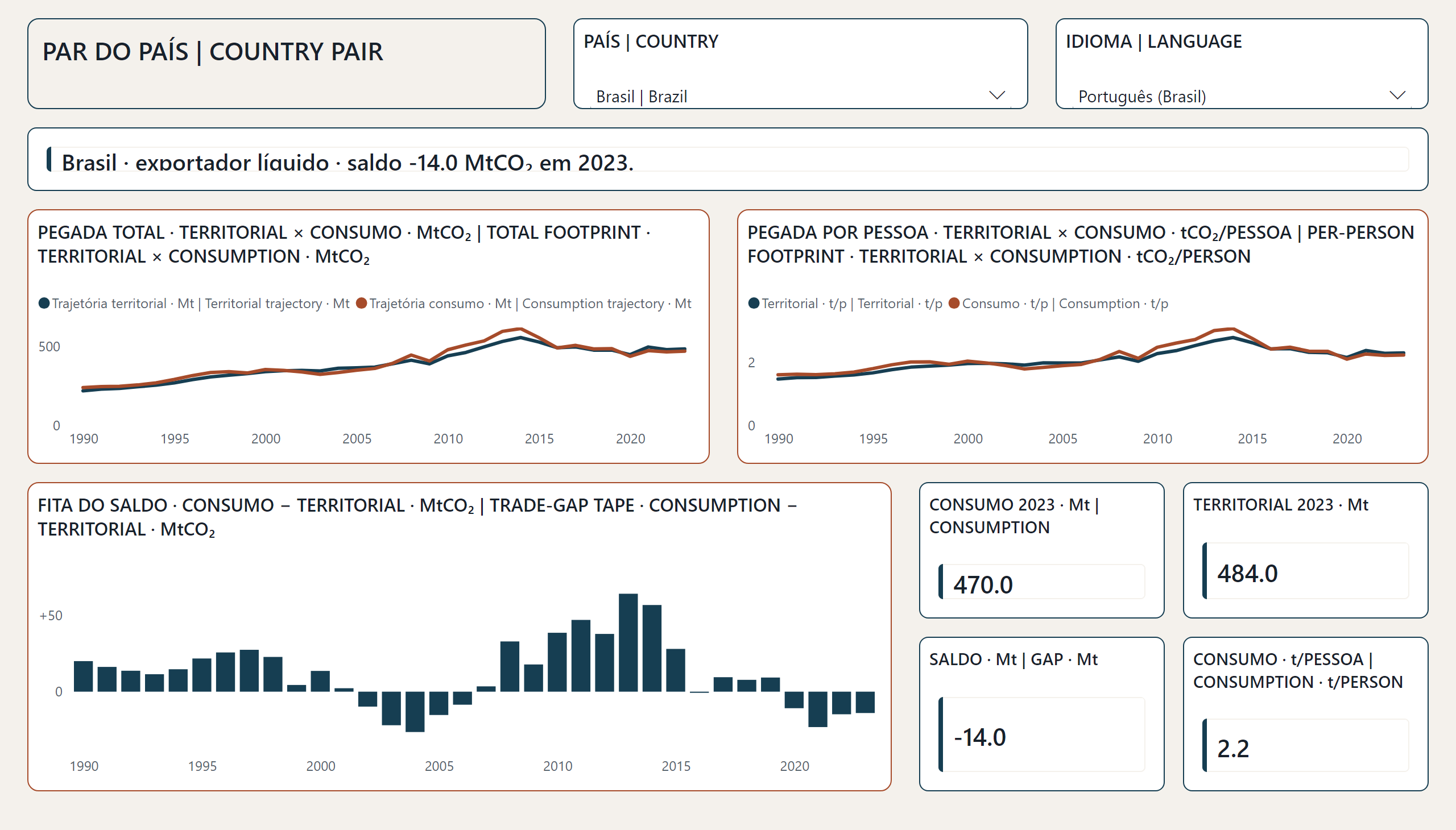Click the Pegada Total chart title
Image resolution: width=1456 pixels, height=830 pixels.
pyautogui.click(x=345, y=244)
